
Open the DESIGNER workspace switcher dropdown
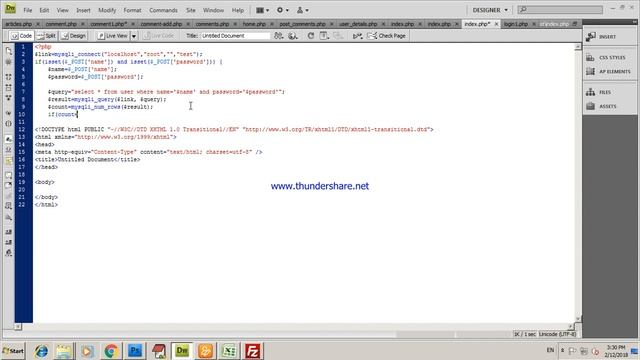(x=490, y=10)
